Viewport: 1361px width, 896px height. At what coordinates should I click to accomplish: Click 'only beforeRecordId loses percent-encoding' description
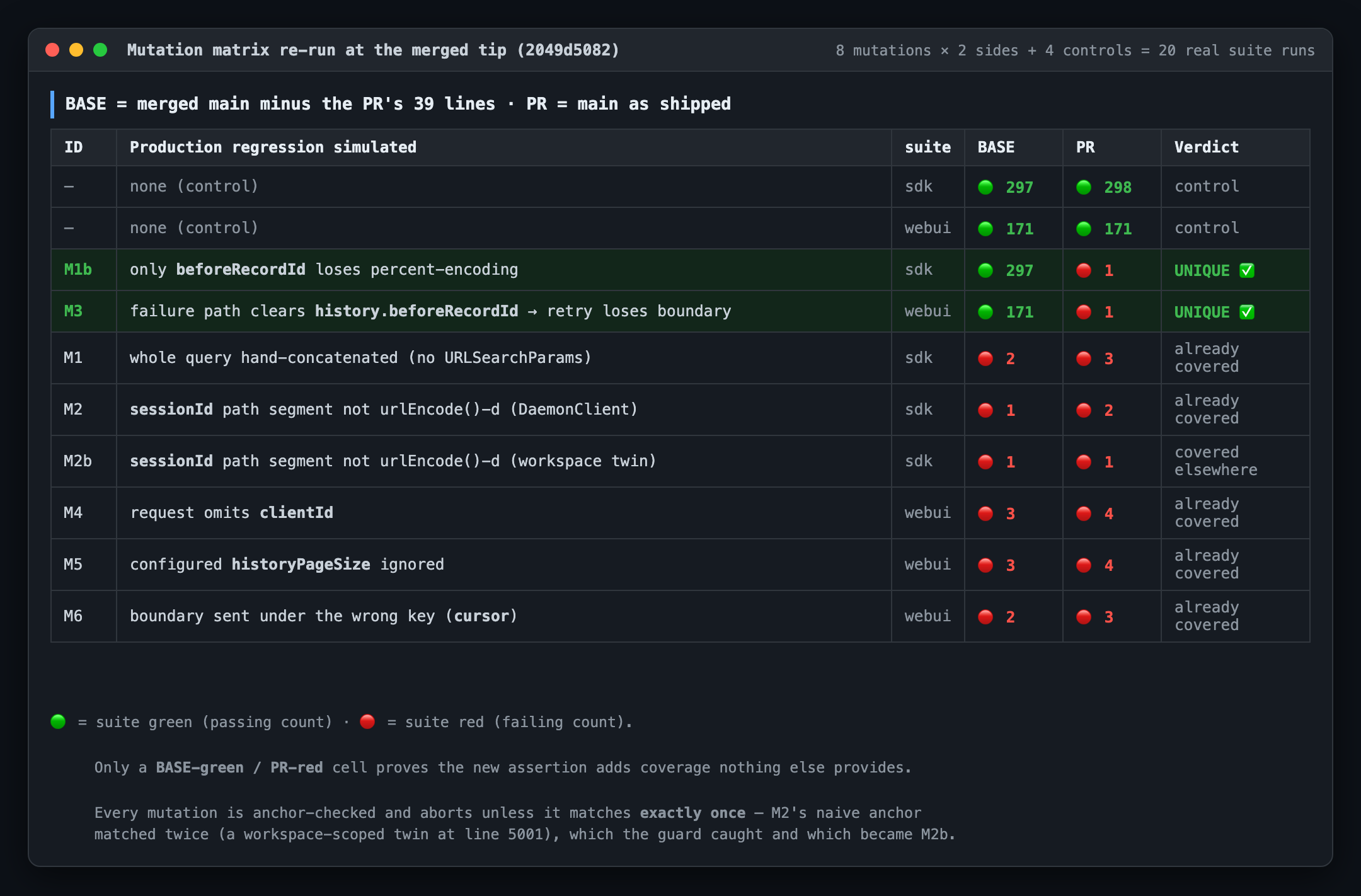324,270
